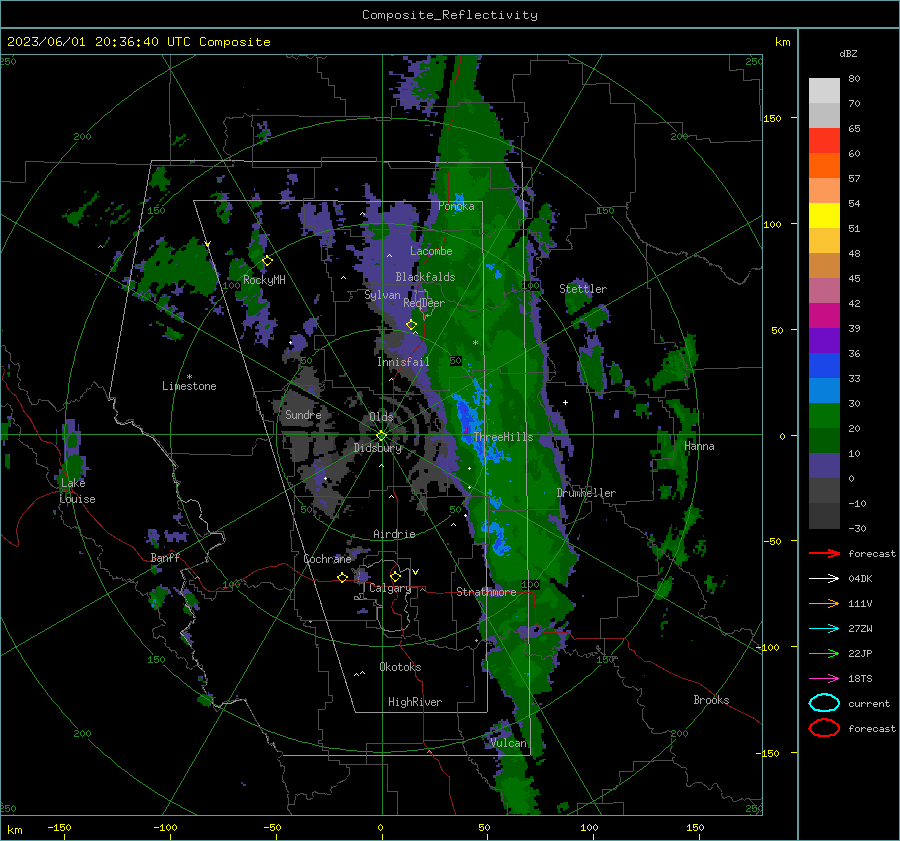Click the red forecast ellipse icon
This screenshot has width=900, height=841.
pyautogui.click(x=824, y=728)
